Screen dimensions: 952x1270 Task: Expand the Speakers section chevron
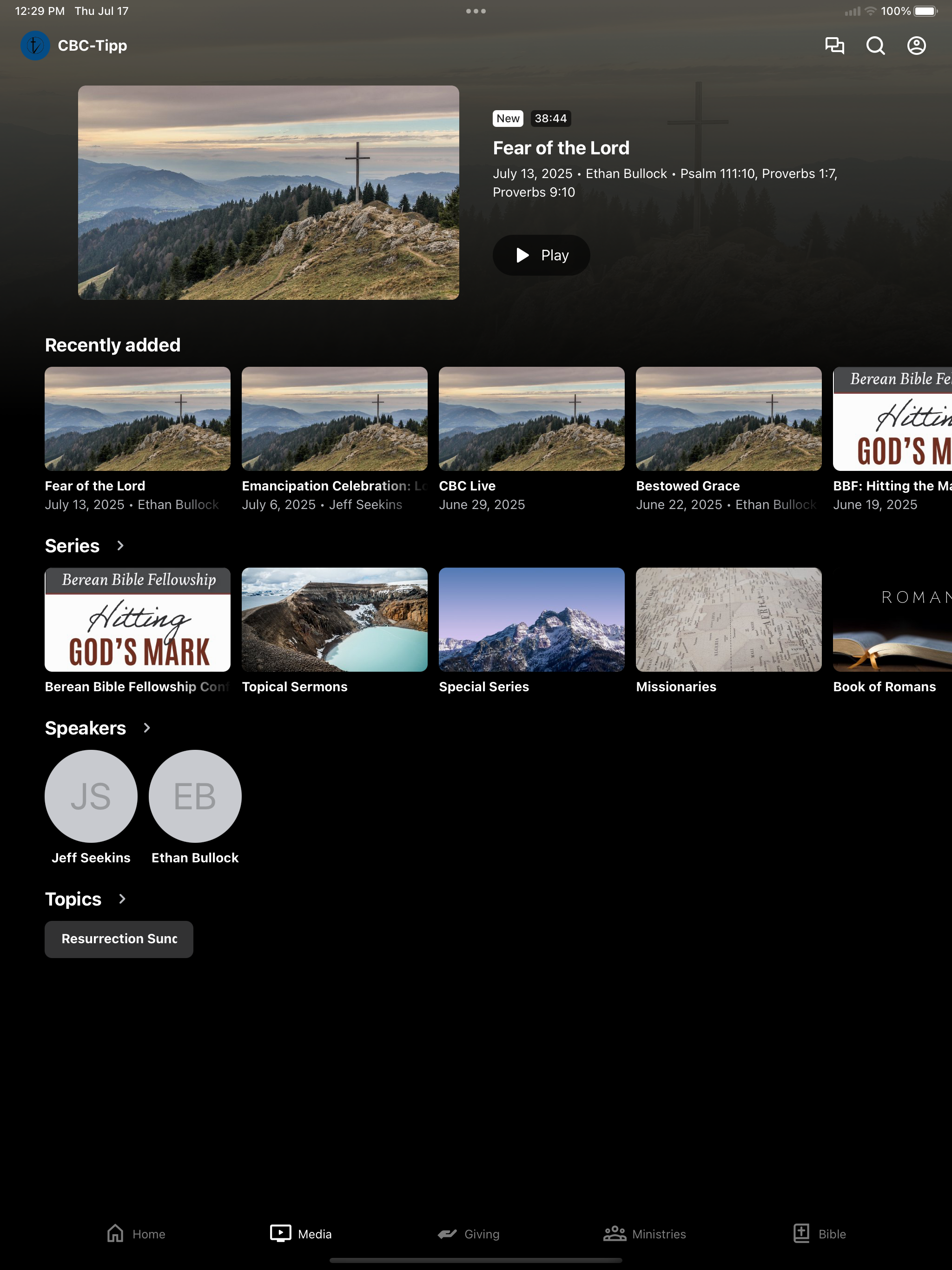(146, 728)
